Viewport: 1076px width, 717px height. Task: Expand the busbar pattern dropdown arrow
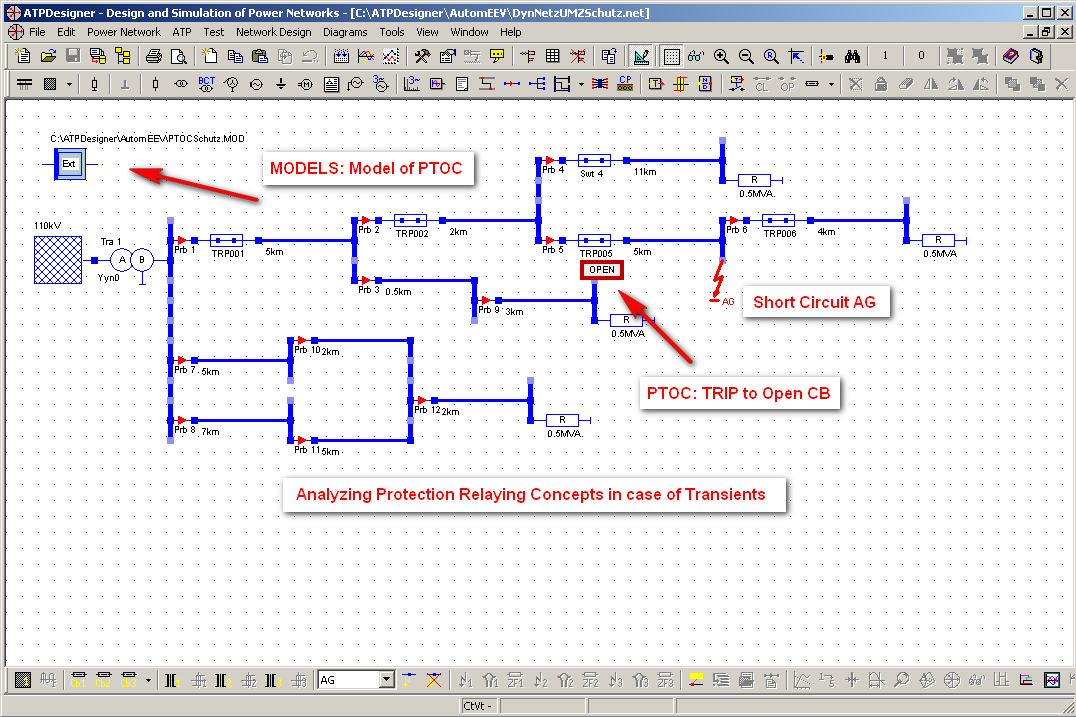(69, 84)
